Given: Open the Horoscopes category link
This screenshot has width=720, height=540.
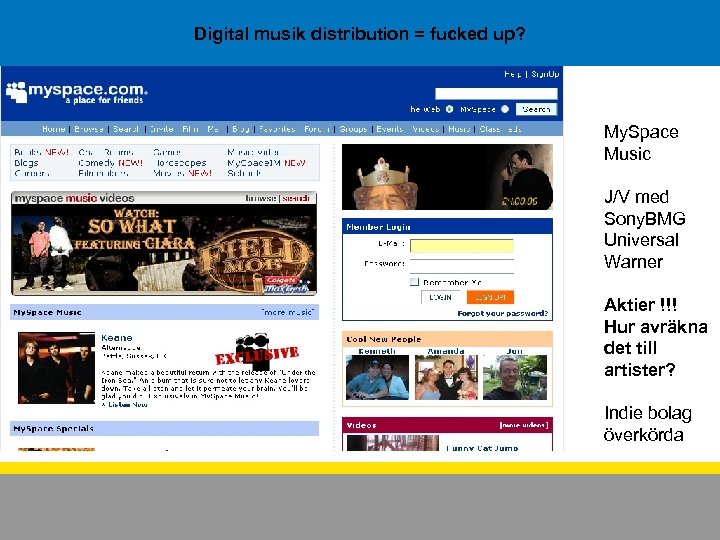Looking at the screenshot, I should click(180, 163).
